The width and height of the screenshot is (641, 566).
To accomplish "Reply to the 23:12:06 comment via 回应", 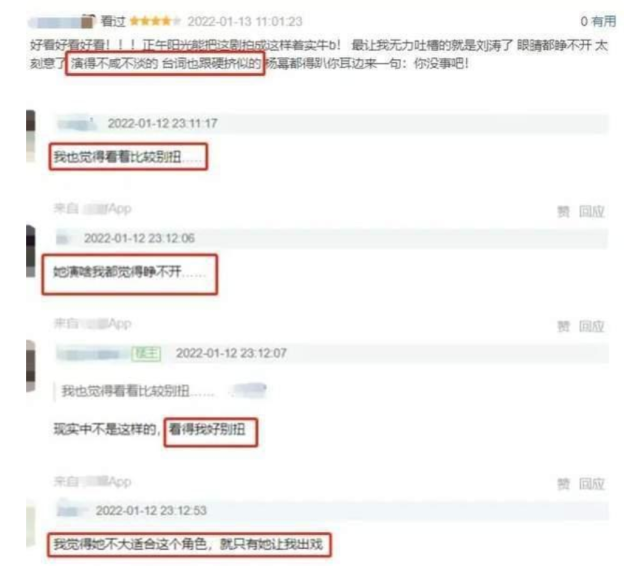I will coord(591,326).
